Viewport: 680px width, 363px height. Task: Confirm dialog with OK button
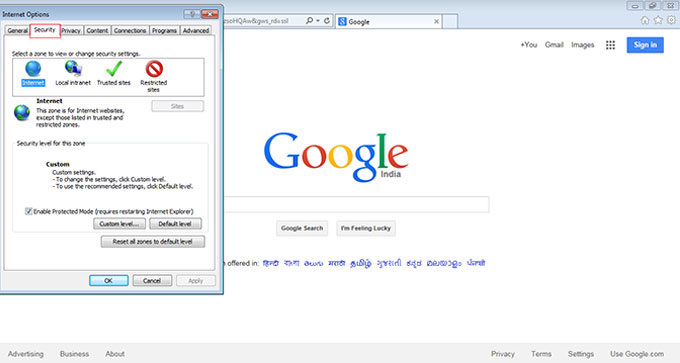[108, 281]
